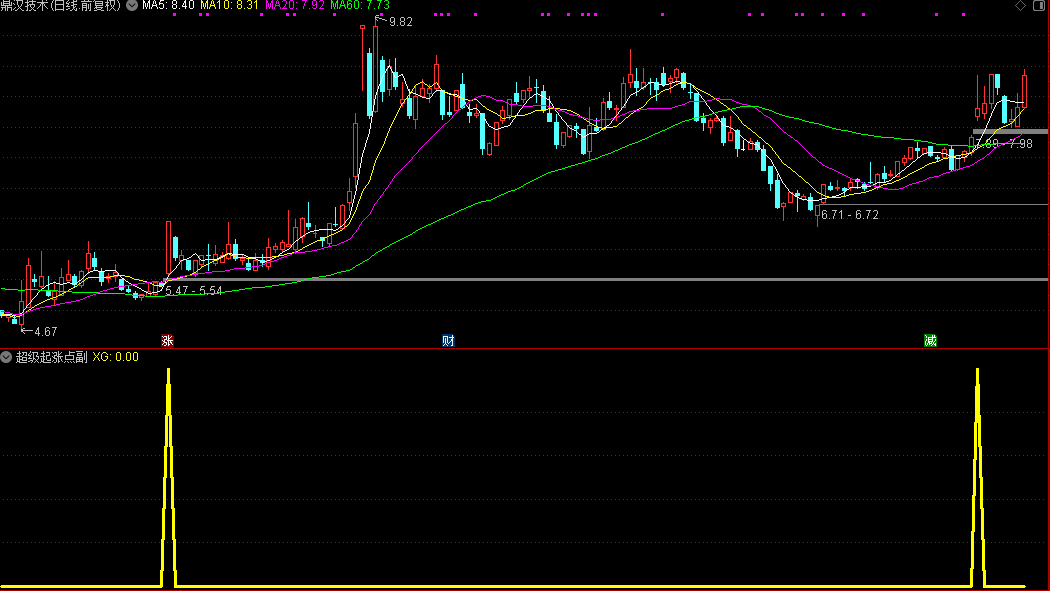Screen dimensions: 1050x591
Task: Click the diamond icon at top right
Action: [x=1021, y=6]
